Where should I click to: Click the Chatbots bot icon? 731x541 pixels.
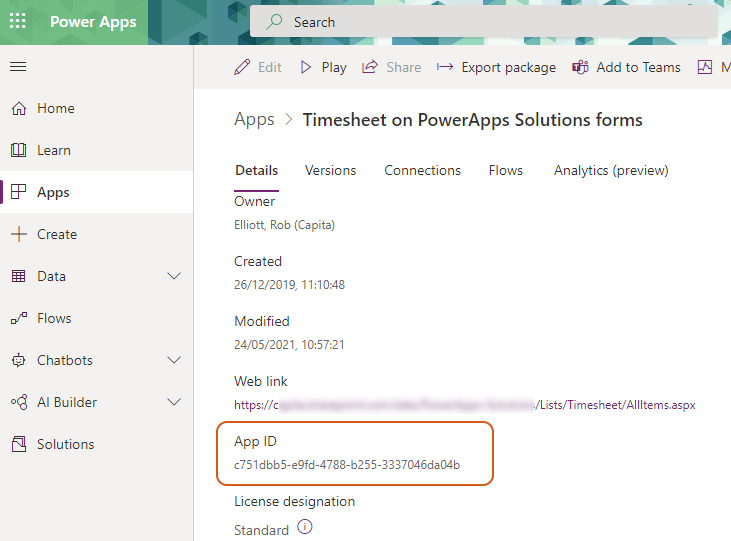tap(19, 360)
